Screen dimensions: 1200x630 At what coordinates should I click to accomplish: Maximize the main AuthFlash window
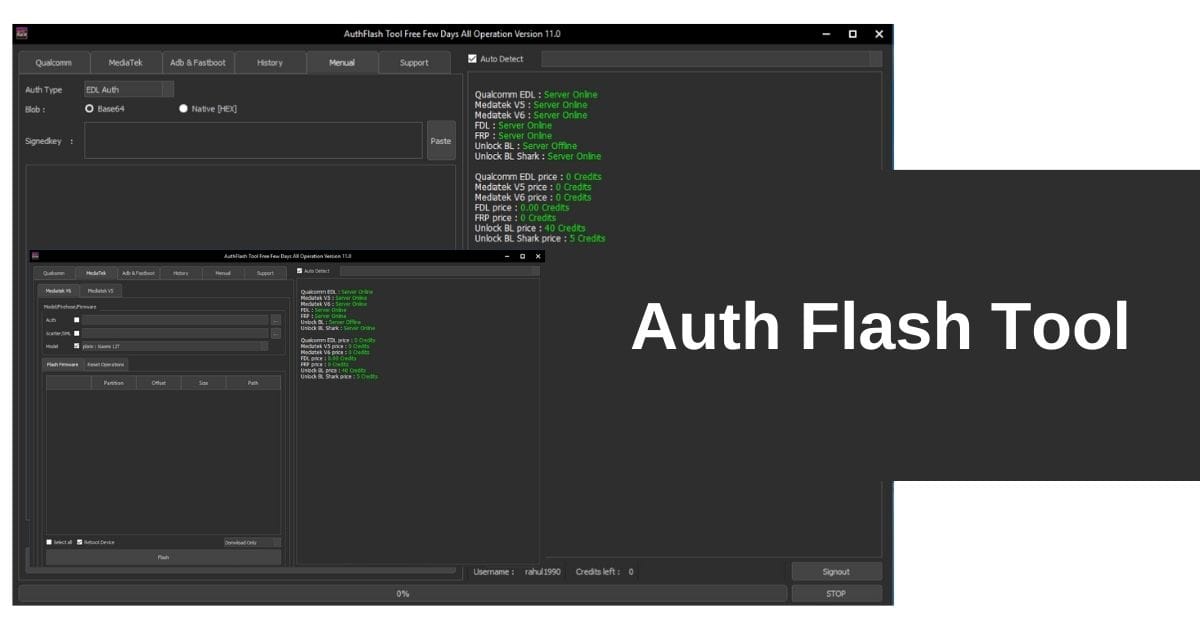[x=852, y=34]
